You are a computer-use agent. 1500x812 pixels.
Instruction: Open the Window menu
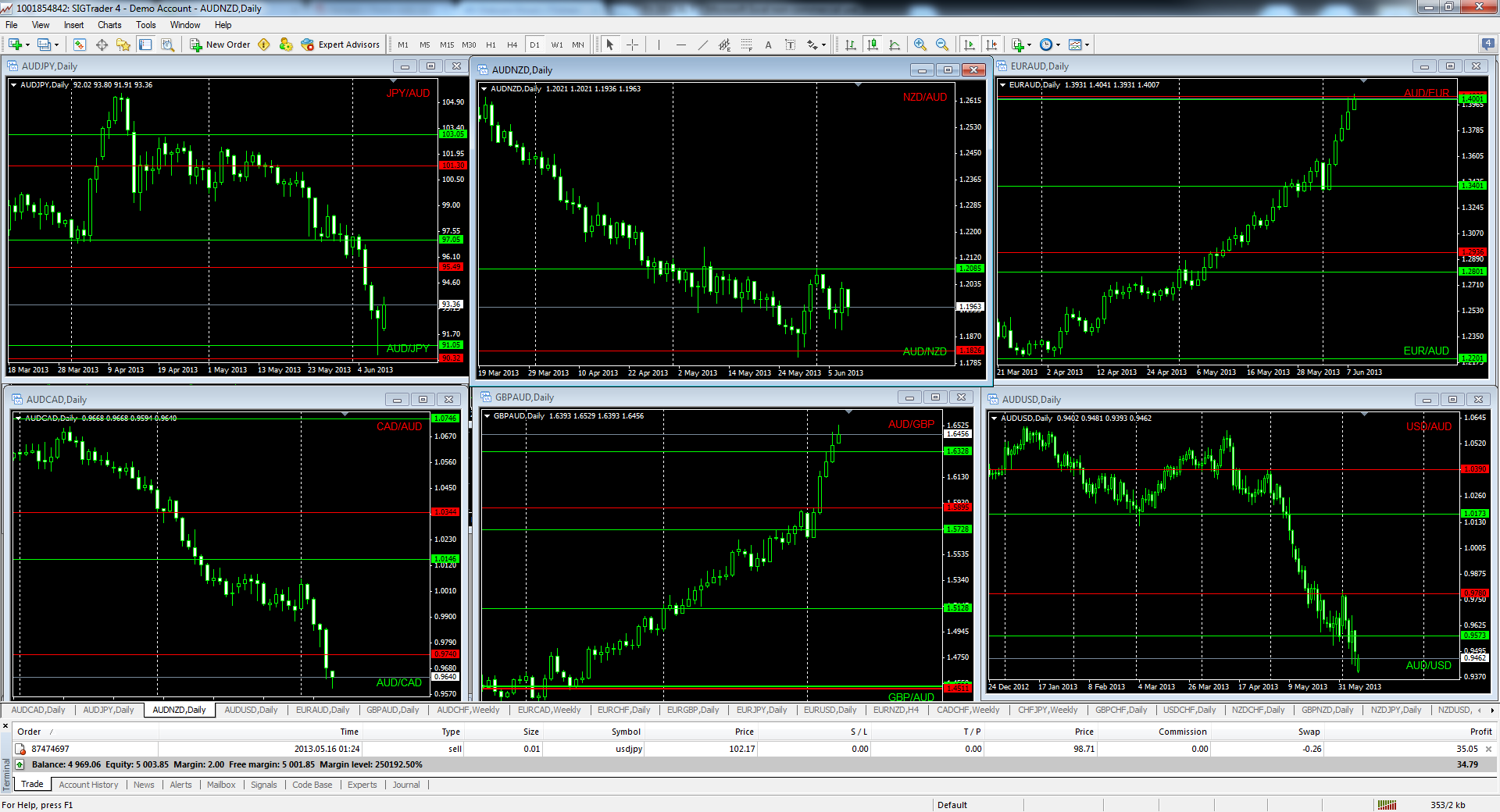185,25
